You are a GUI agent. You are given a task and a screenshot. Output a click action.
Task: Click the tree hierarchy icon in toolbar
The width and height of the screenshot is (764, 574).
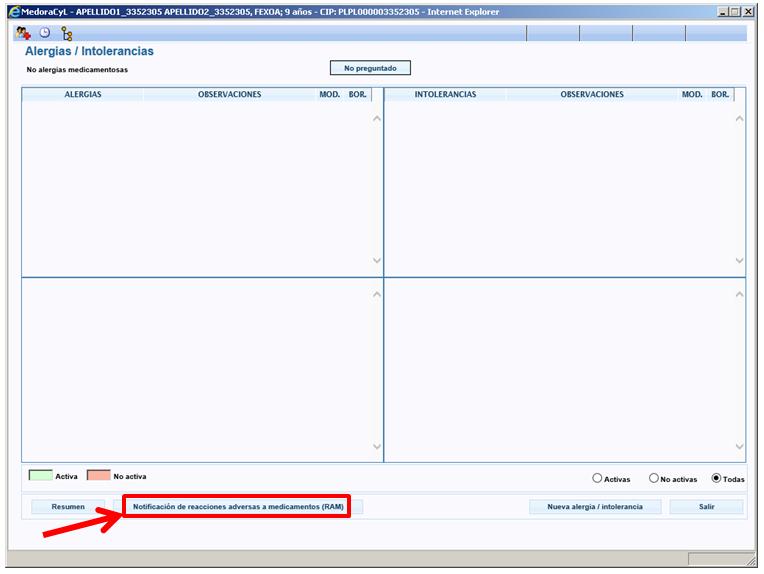(67, 33)
